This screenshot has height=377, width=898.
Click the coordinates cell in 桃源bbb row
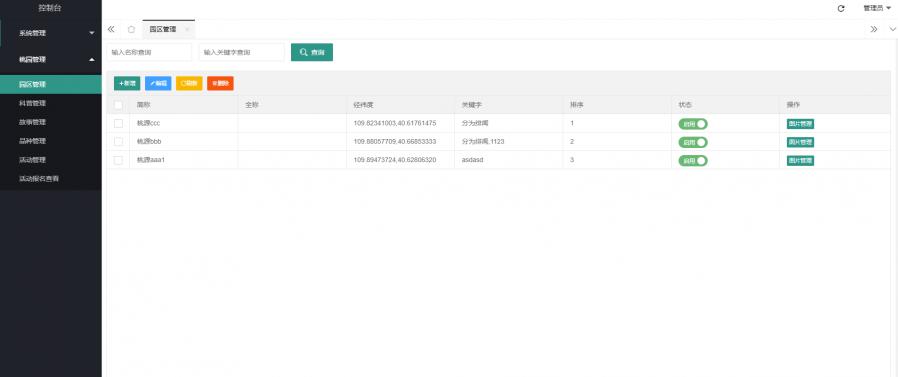401,142
